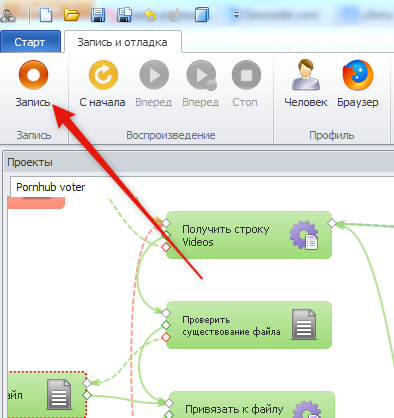Screen dimensions: 394x418
Task: Switch to the Старт tab
Action: (30, 42)
